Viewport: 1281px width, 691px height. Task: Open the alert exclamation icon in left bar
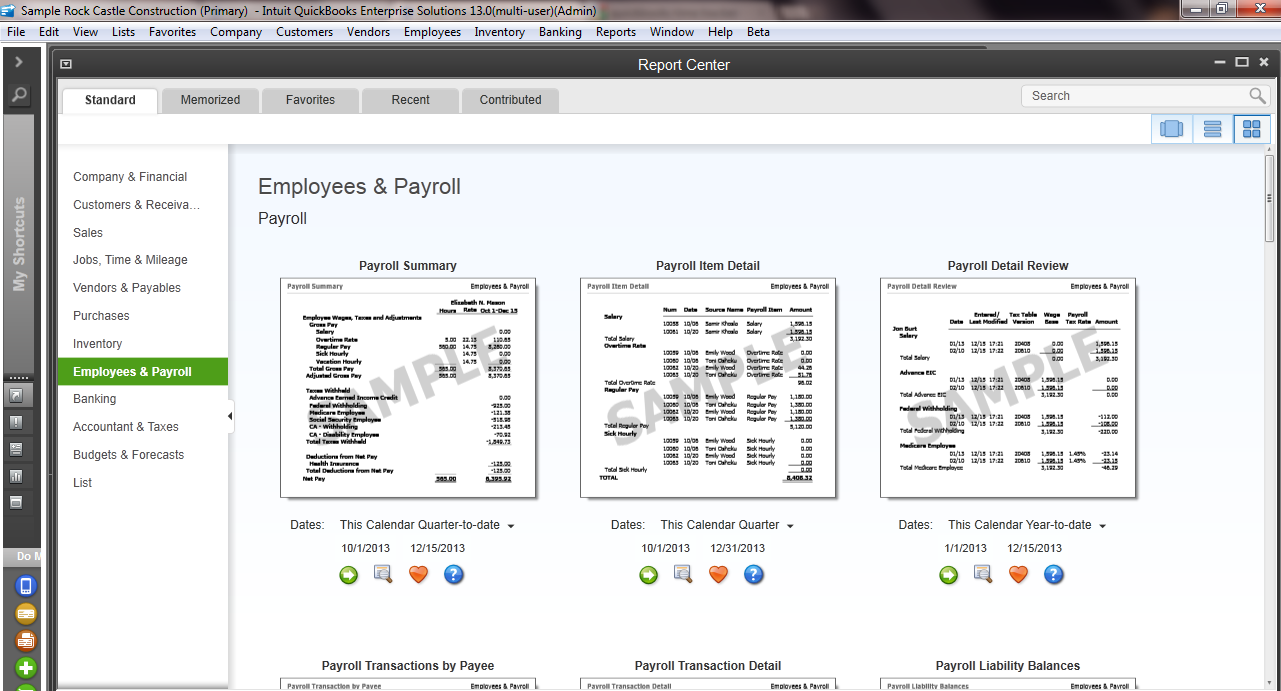click(16, 422)
